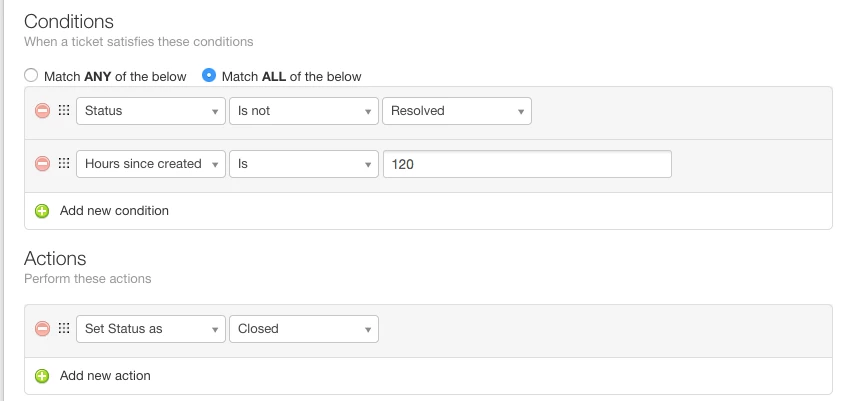Delete the Set Status as action
The height and width of the screenshot is (401, 852).
tap(42, 329)
